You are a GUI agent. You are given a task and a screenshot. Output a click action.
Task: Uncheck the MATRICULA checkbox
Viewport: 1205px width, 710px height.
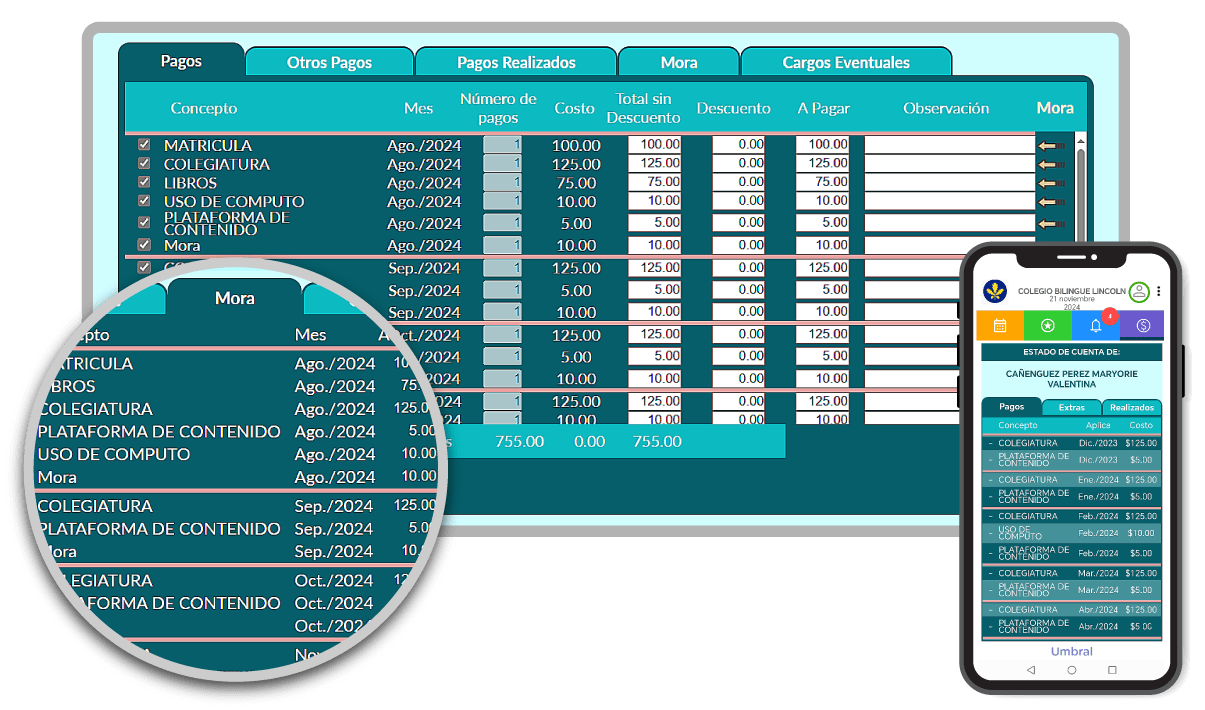point(144,146)
